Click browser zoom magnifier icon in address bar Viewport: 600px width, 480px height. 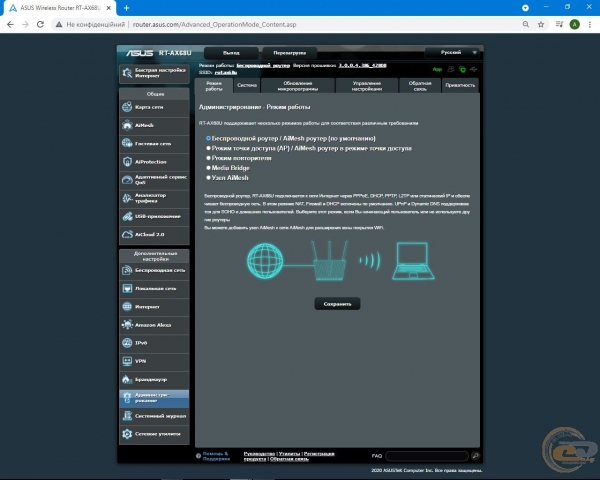[x=526, y=24]
